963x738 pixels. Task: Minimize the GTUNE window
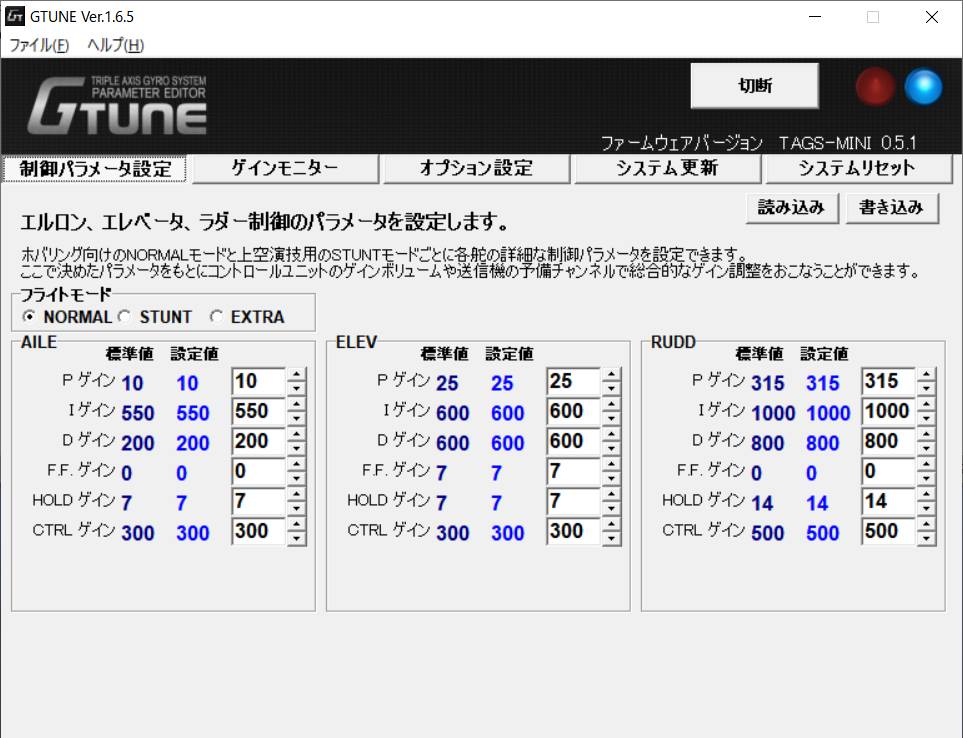pos(815,17)
